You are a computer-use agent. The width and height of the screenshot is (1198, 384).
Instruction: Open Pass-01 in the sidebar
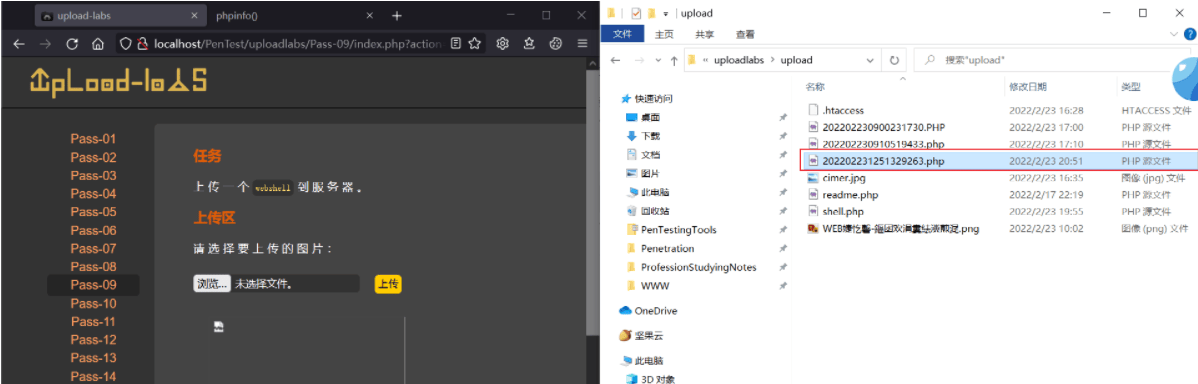tap(93, 139)
